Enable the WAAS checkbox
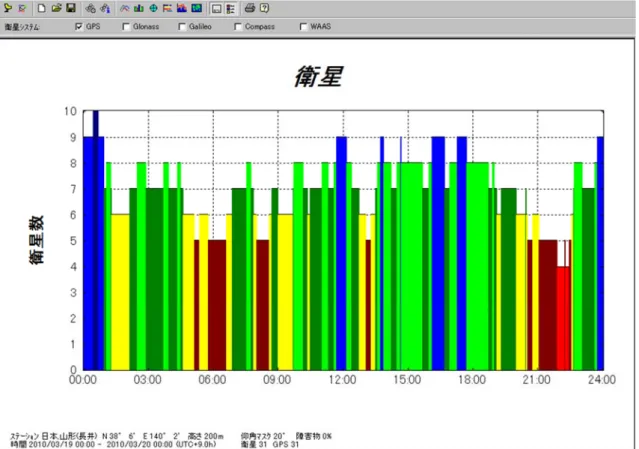The image size is (639, 449). 303,26
